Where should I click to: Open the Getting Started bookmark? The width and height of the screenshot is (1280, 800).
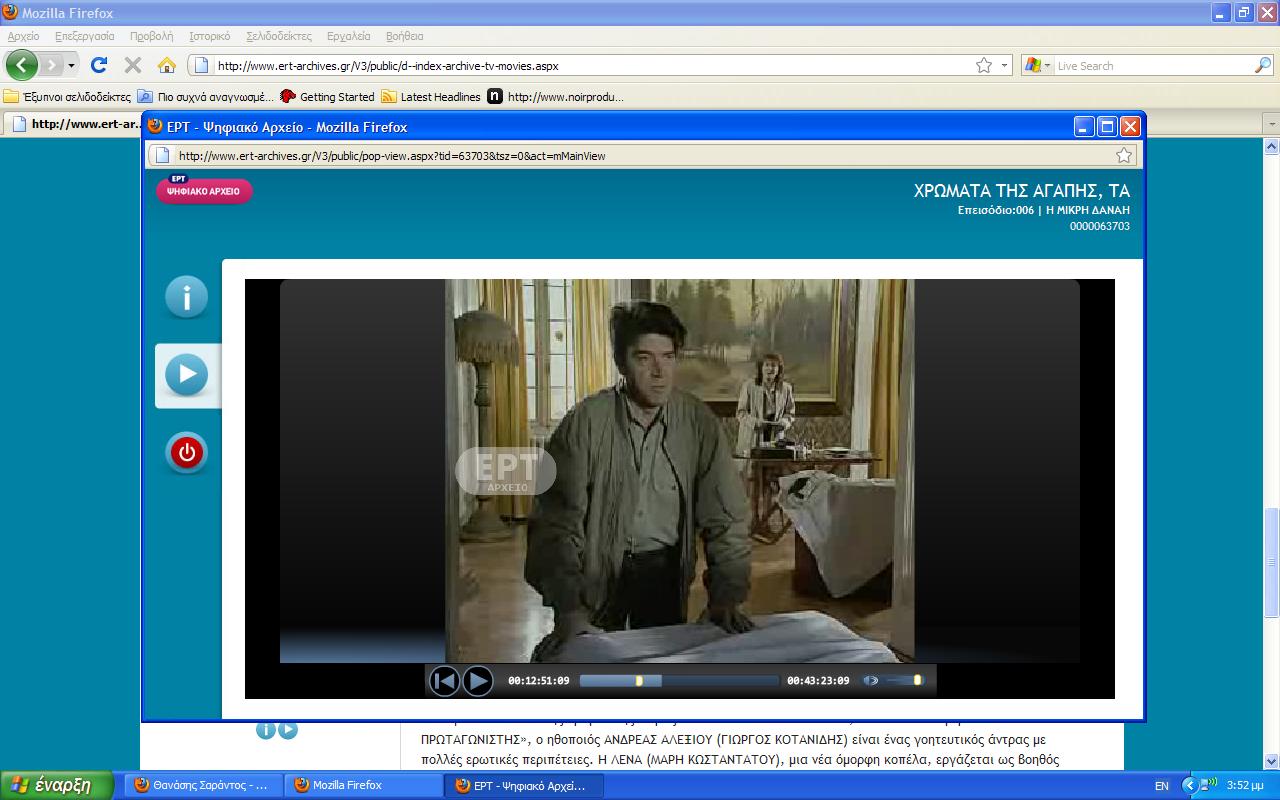pyautogui.click(x=328, y=97)
